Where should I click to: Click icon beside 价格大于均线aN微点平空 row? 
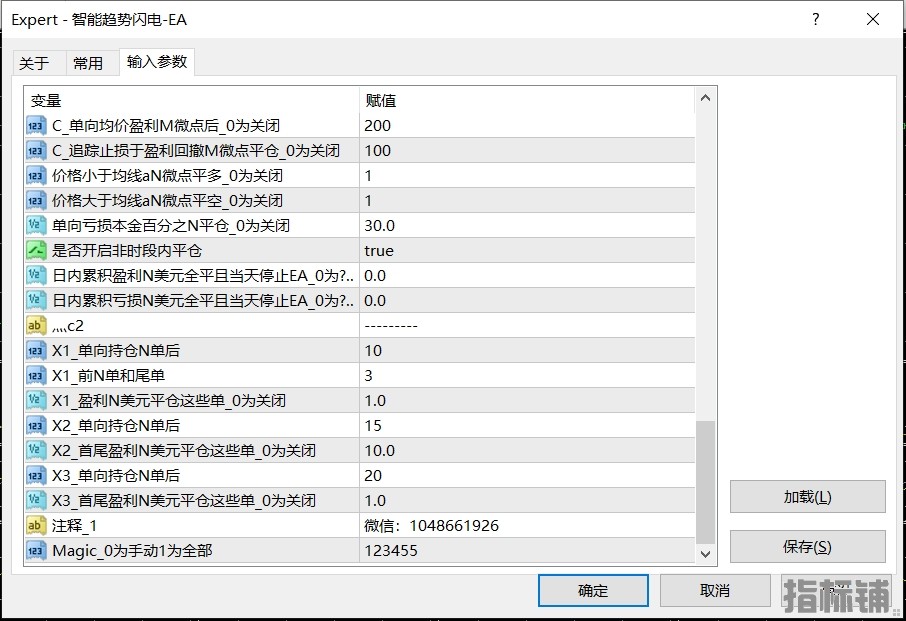pyautogui.click(x=36, y=201)
